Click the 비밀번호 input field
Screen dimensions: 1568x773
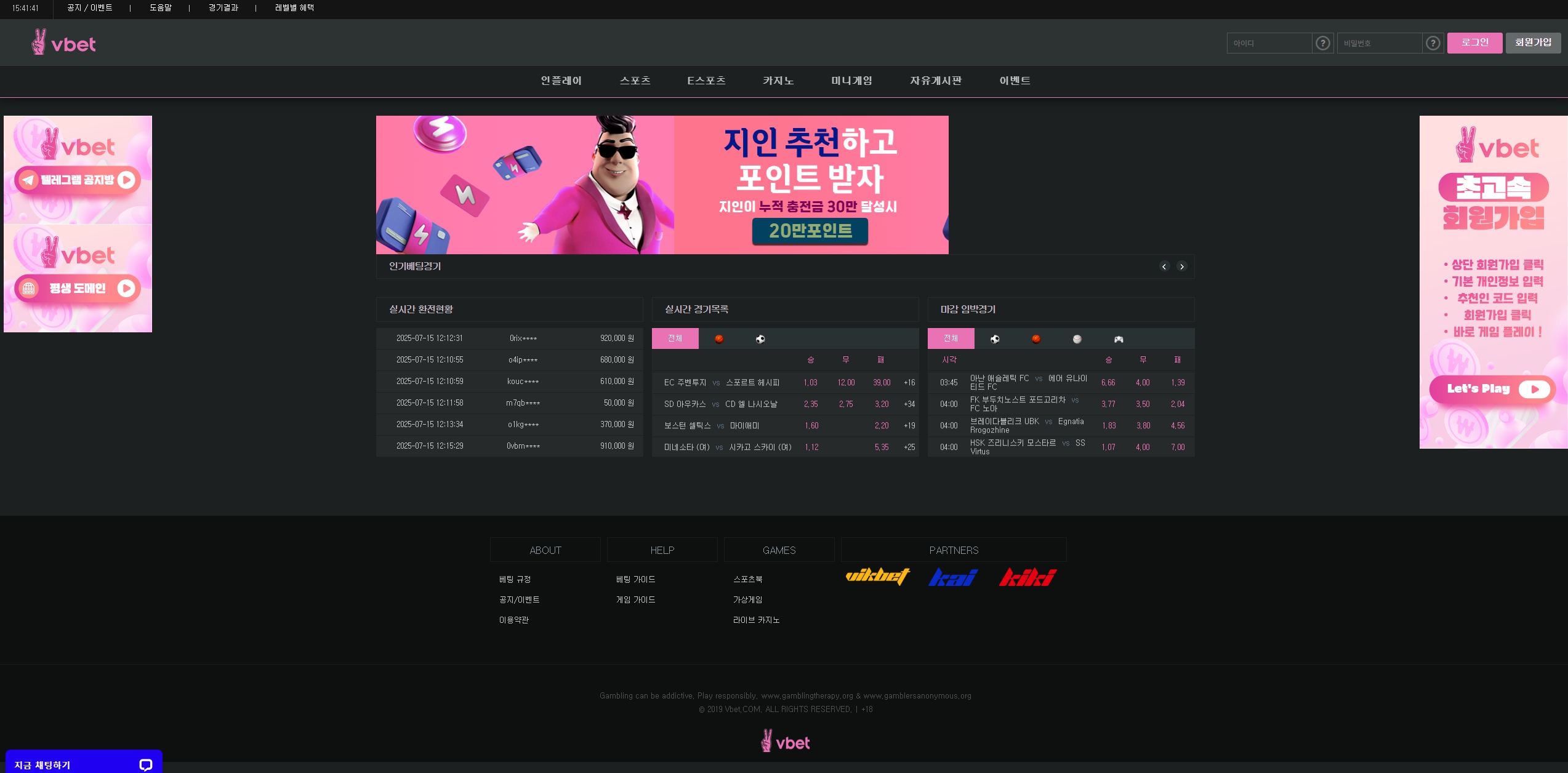click(x=1380, y=43)
